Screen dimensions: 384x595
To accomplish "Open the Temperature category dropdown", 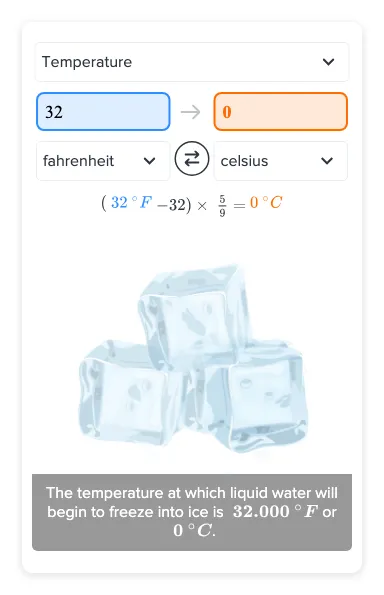I will point(192,62).
